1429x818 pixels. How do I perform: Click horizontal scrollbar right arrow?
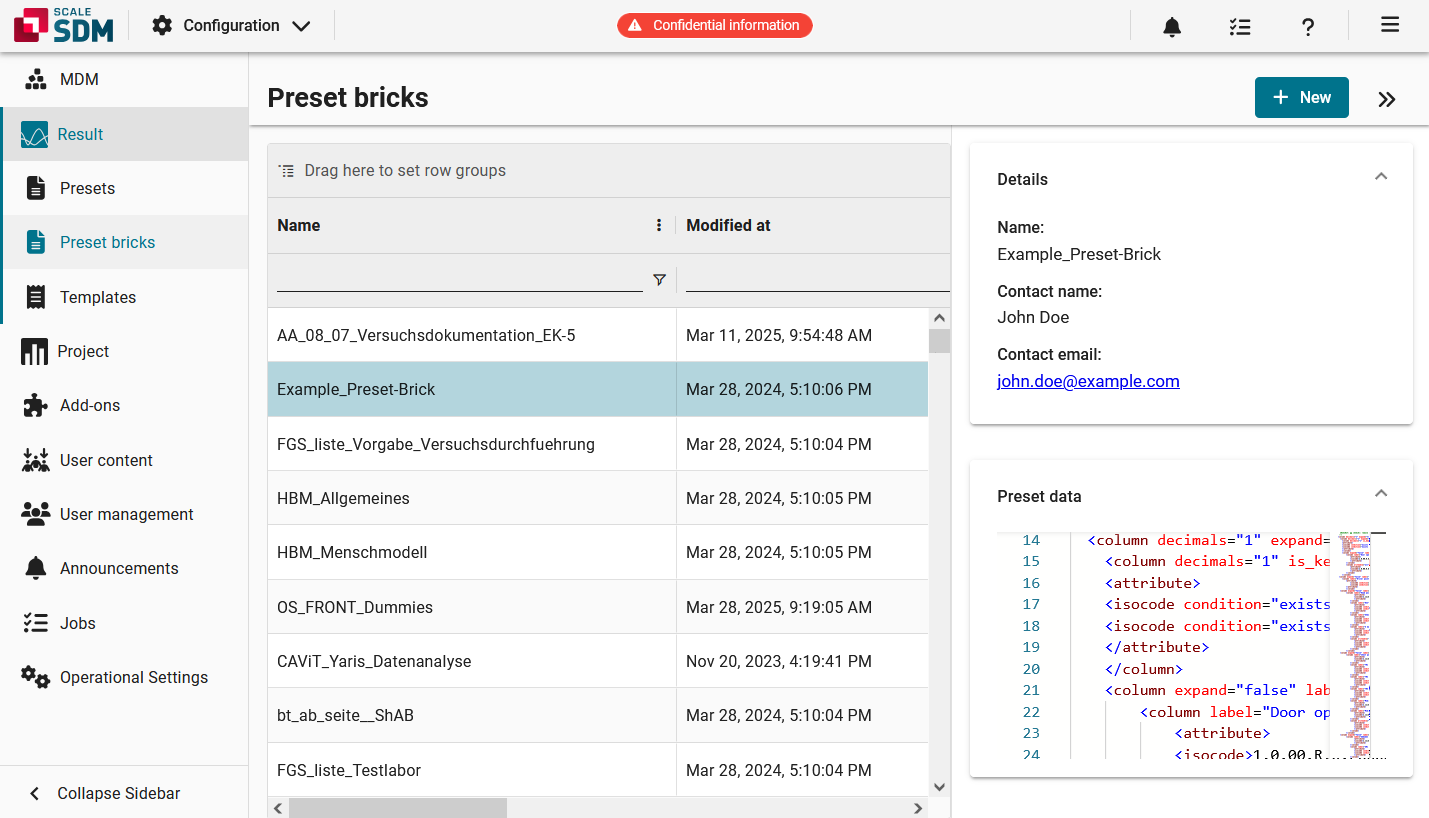coord(919,808)
